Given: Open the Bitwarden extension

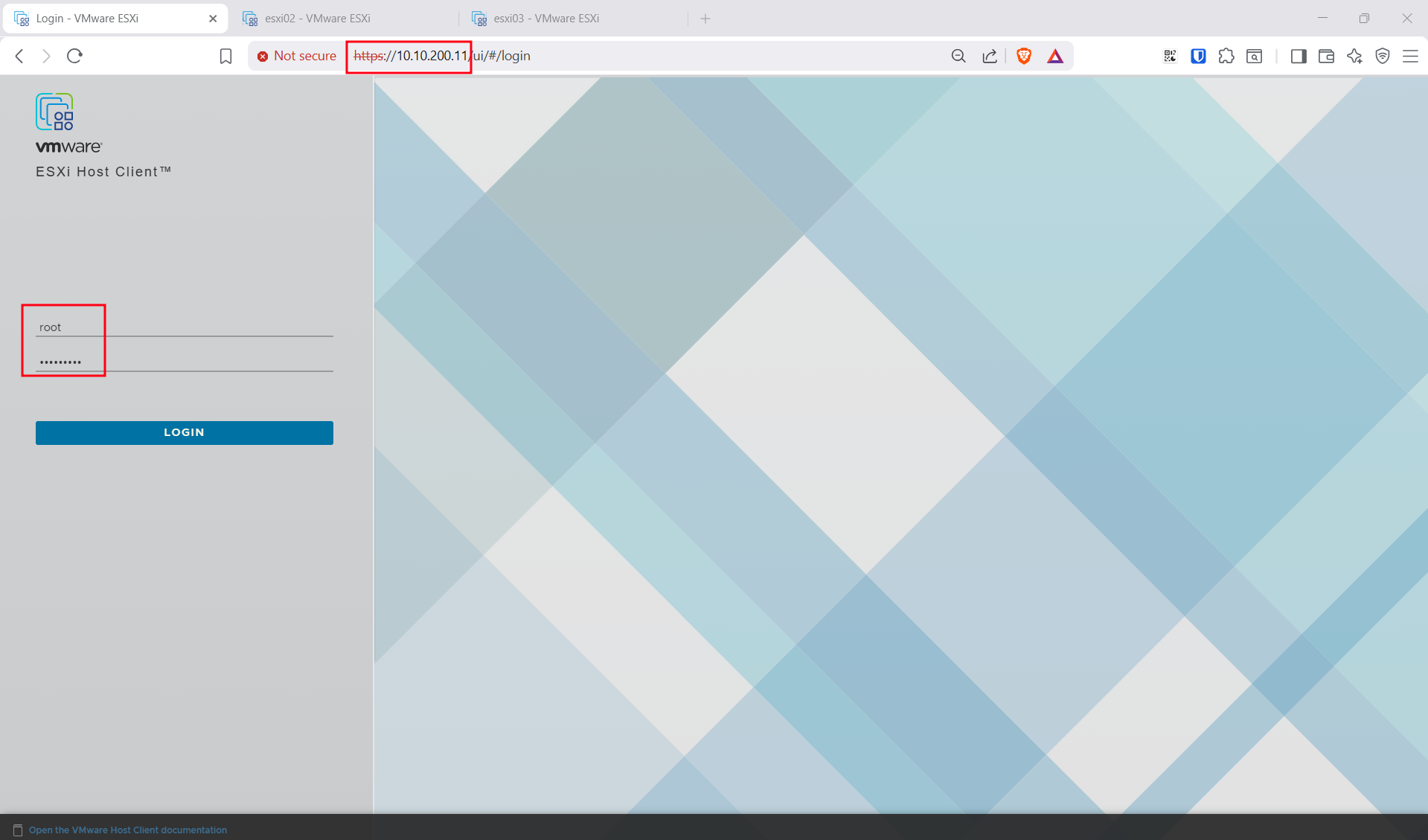Looking at the screenshot, I should (1198, 56).
